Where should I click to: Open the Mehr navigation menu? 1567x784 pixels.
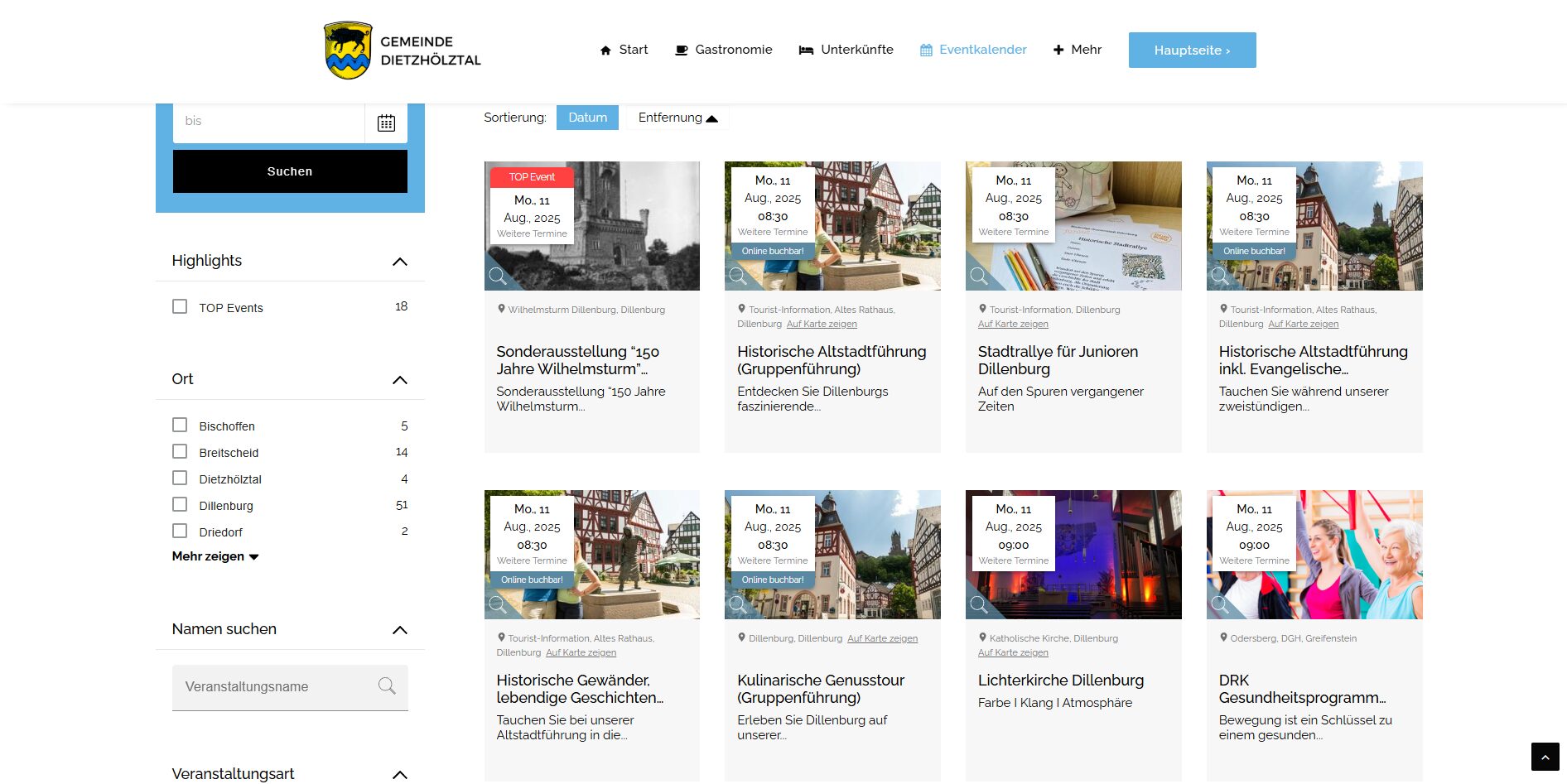[x=1077, y=50]
